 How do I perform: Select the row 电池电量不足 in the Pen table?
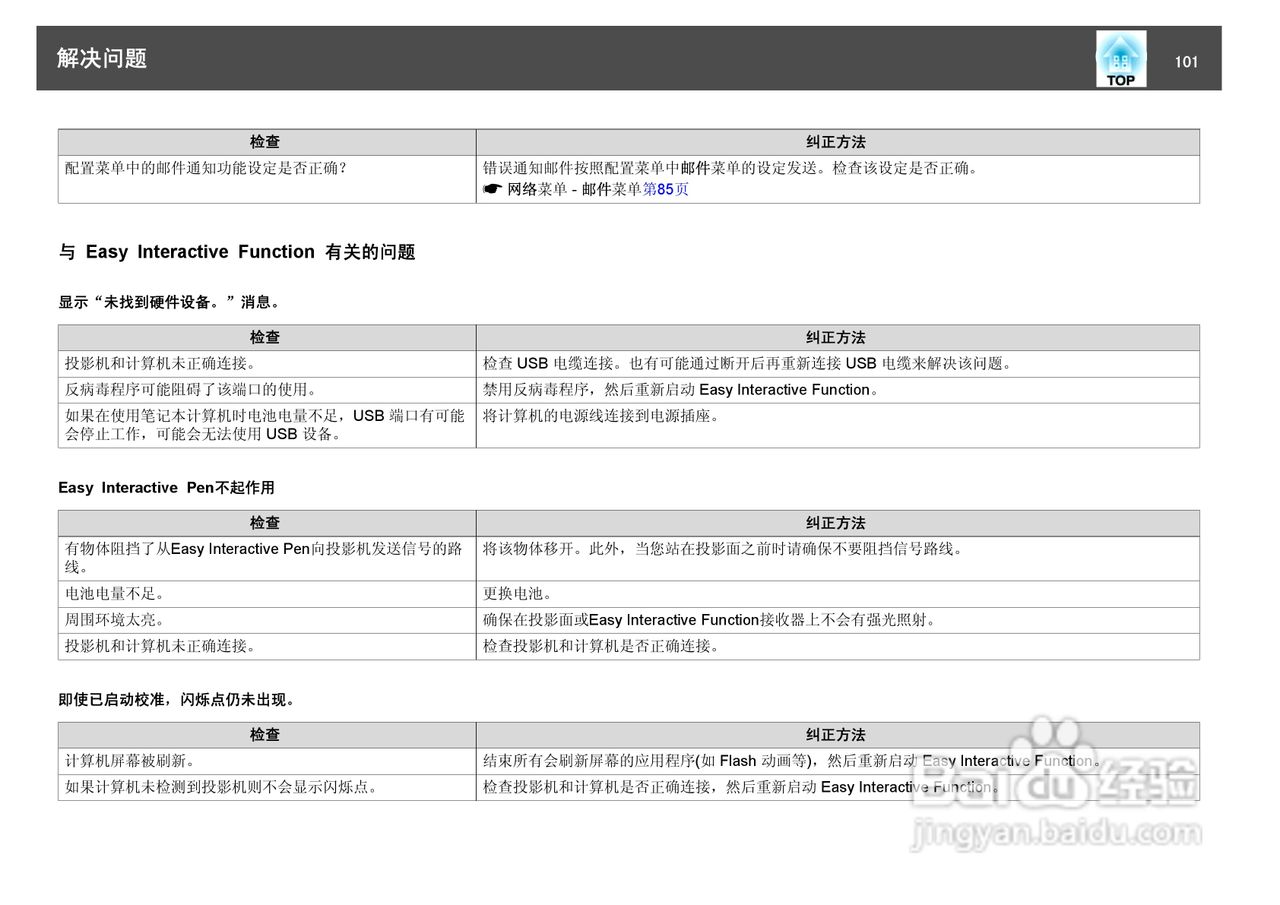point(130,593)
